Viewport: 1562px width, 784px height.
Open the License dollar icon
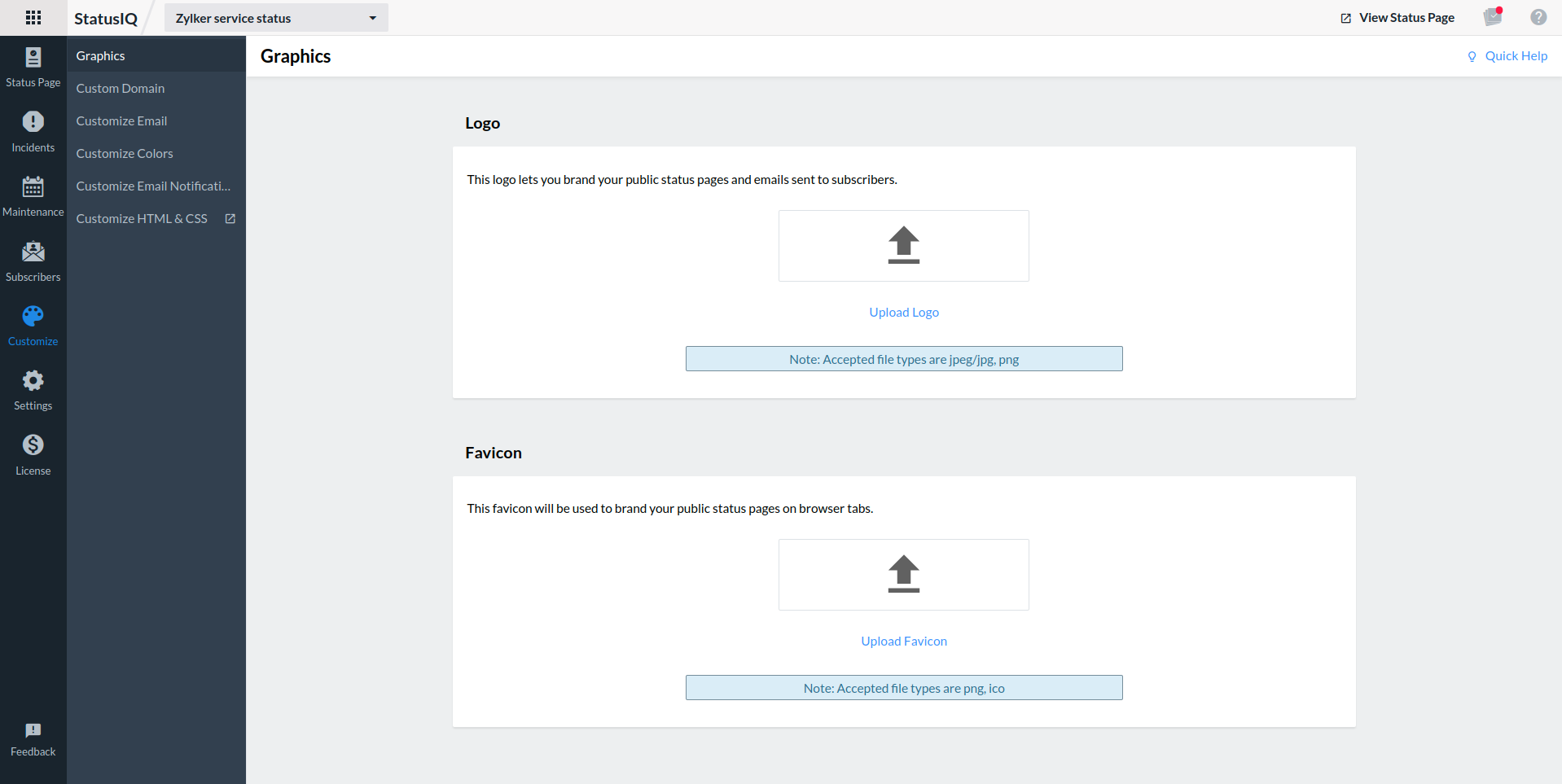[x=33, y=445]
